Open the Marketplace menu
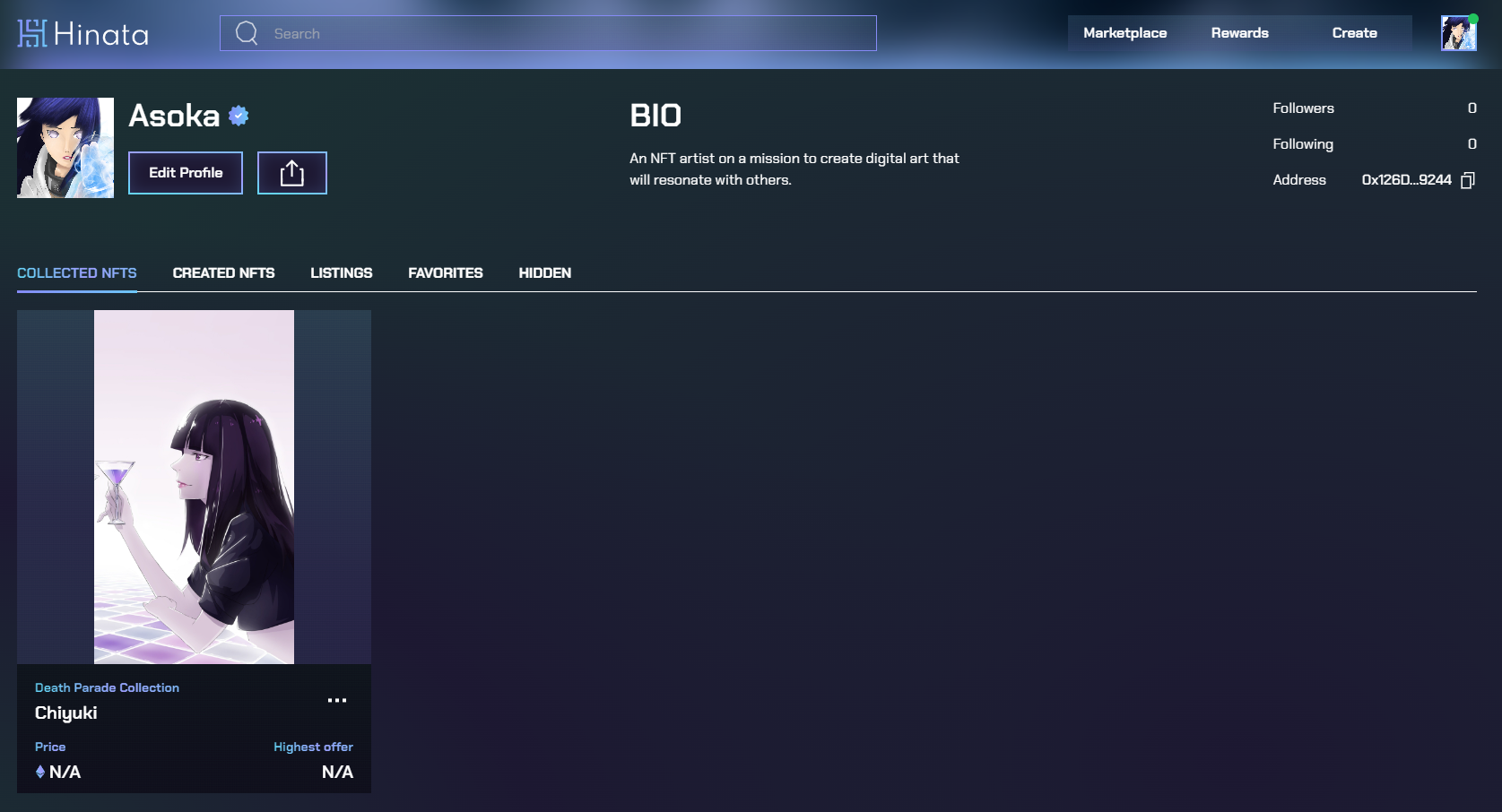This screenshot has height=812, width=1502. (x=1124, y=33)
